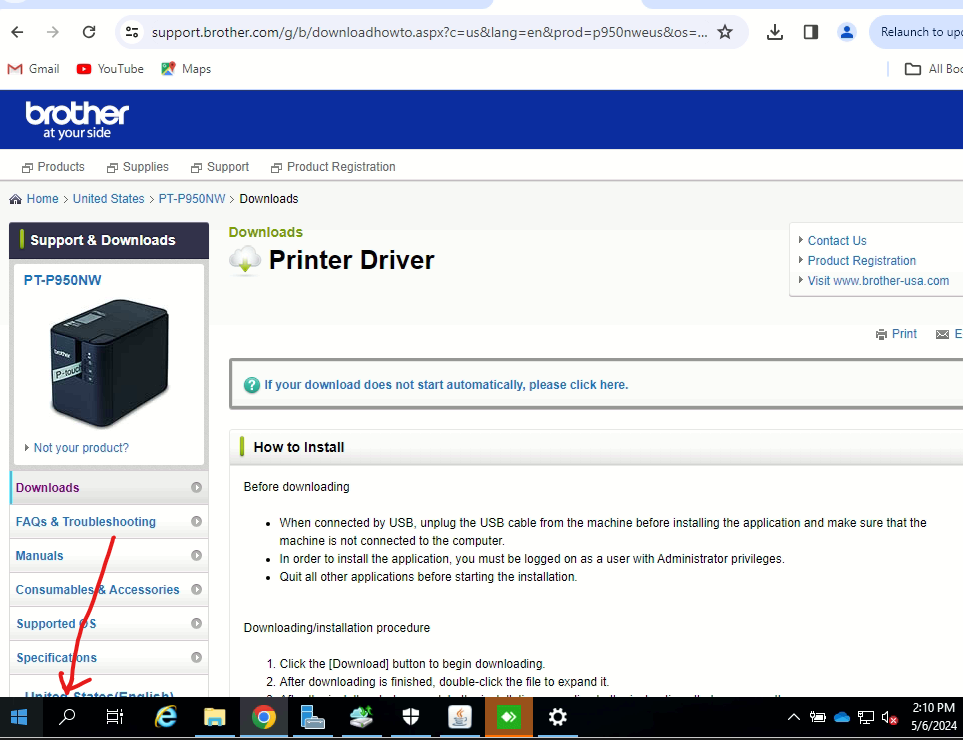This screenshot has width=963, height=740.
Task: Click the address bar URL field
Action: pyautogui.click(x=429, y=32)
